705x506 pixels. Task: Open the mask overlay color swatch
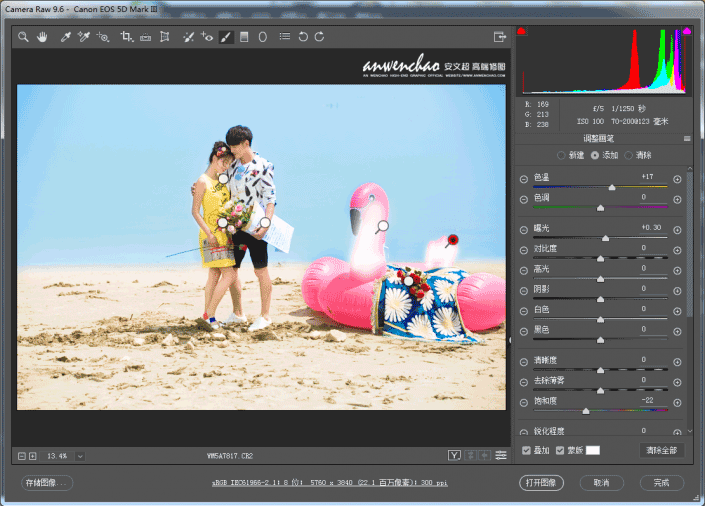click(593, 450)
